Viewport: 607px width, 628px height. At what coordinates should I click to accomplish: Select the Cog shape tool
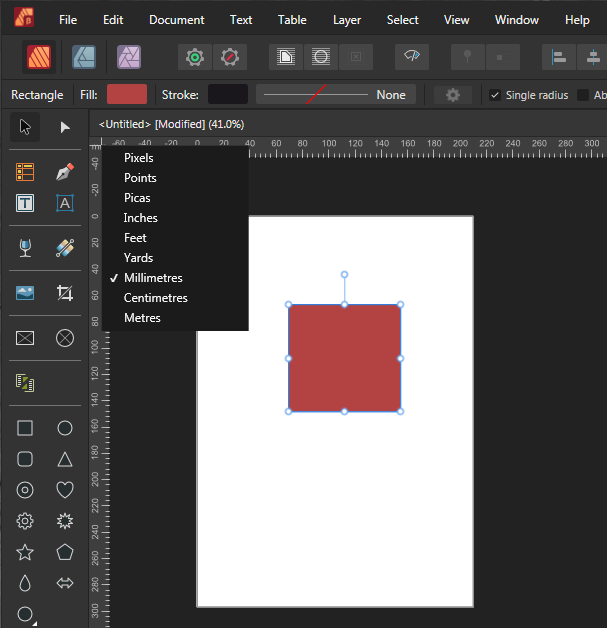25,521
